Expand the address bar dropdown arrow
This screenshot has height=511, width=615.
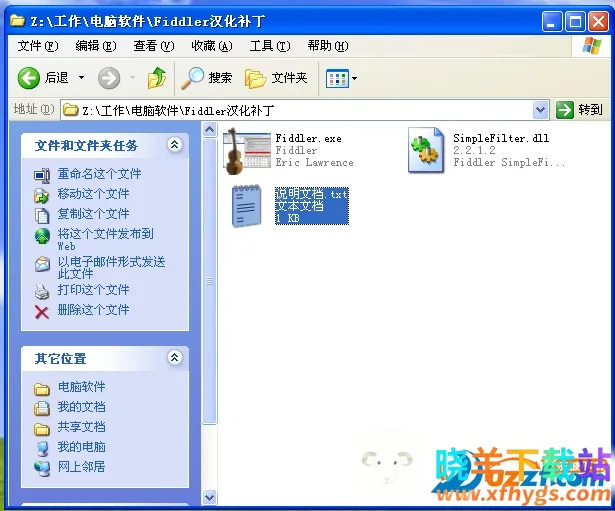(x=540, y=110)
